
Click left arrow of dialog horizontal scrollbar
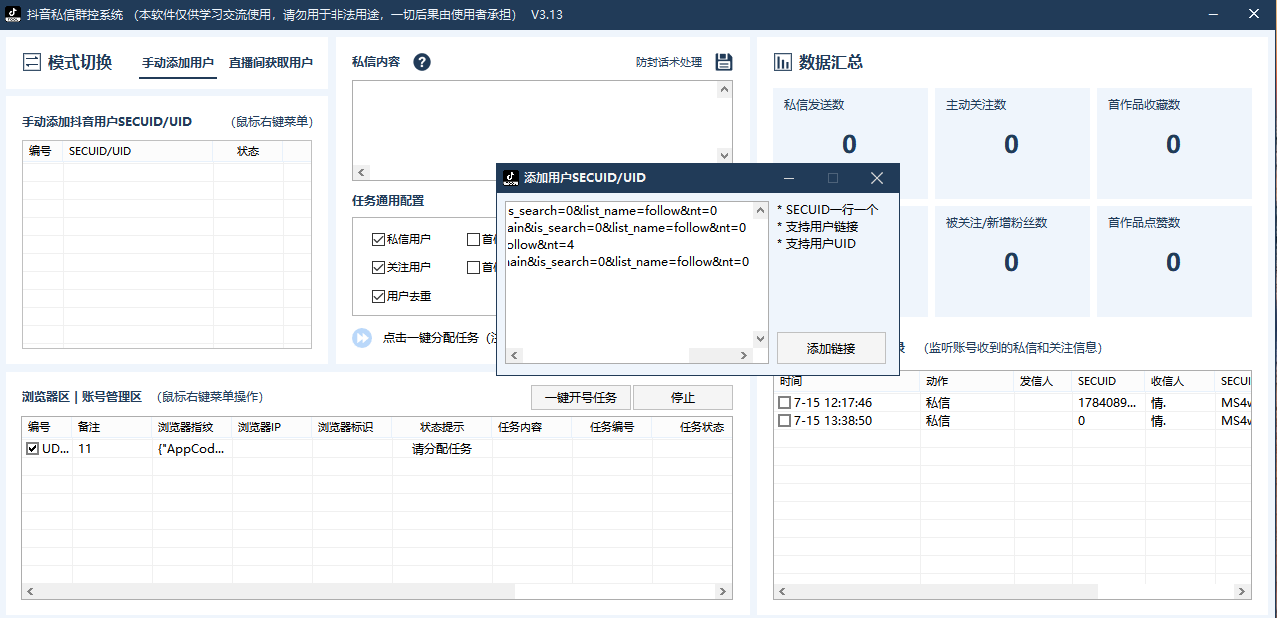[513, 356]
